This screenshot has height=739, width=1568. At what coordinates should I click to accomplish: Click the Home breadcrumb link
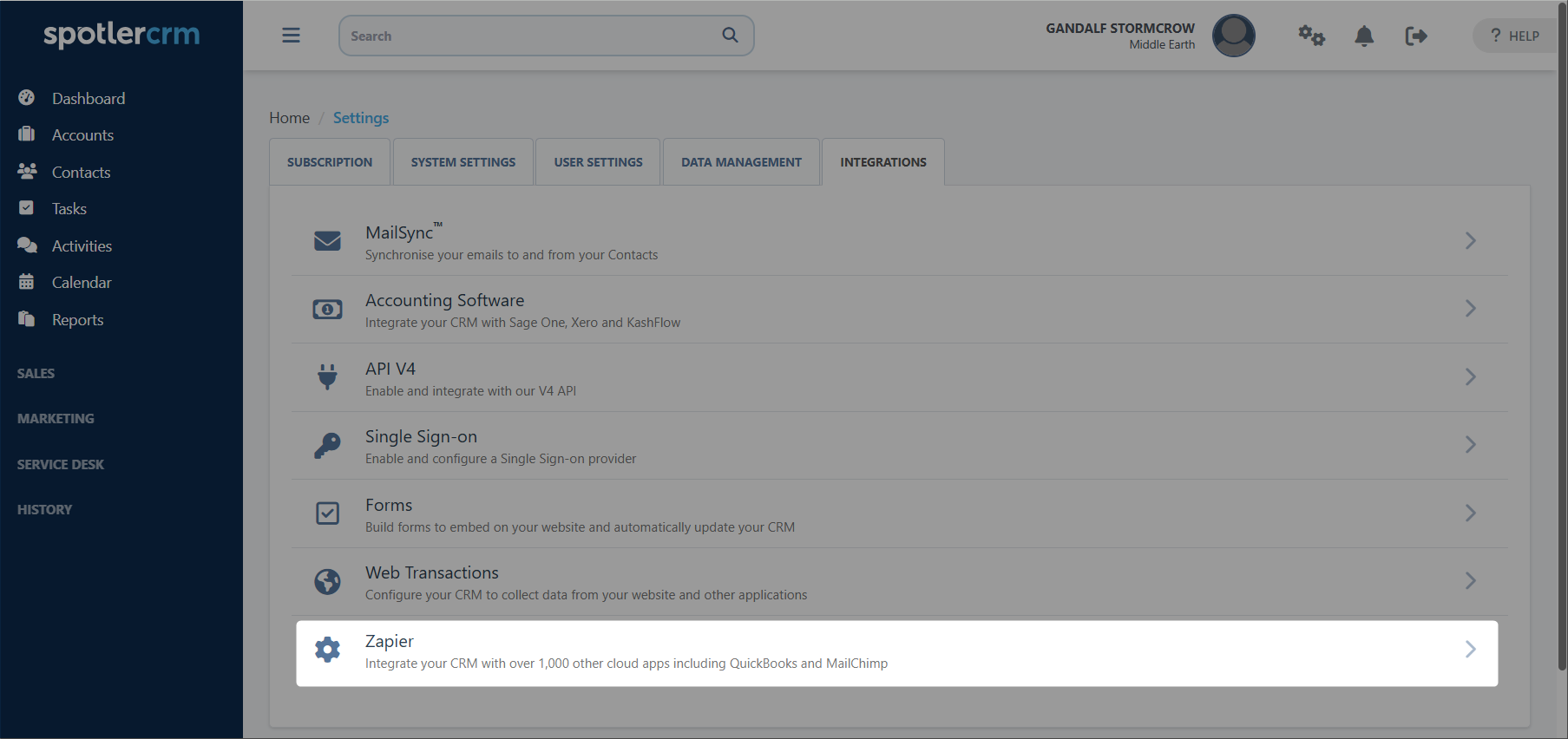289,117
